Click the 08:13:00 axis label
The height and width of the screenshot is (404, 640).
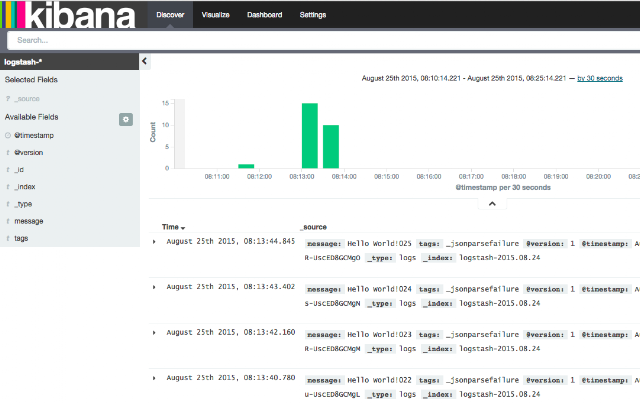click(x=302, y=177)
